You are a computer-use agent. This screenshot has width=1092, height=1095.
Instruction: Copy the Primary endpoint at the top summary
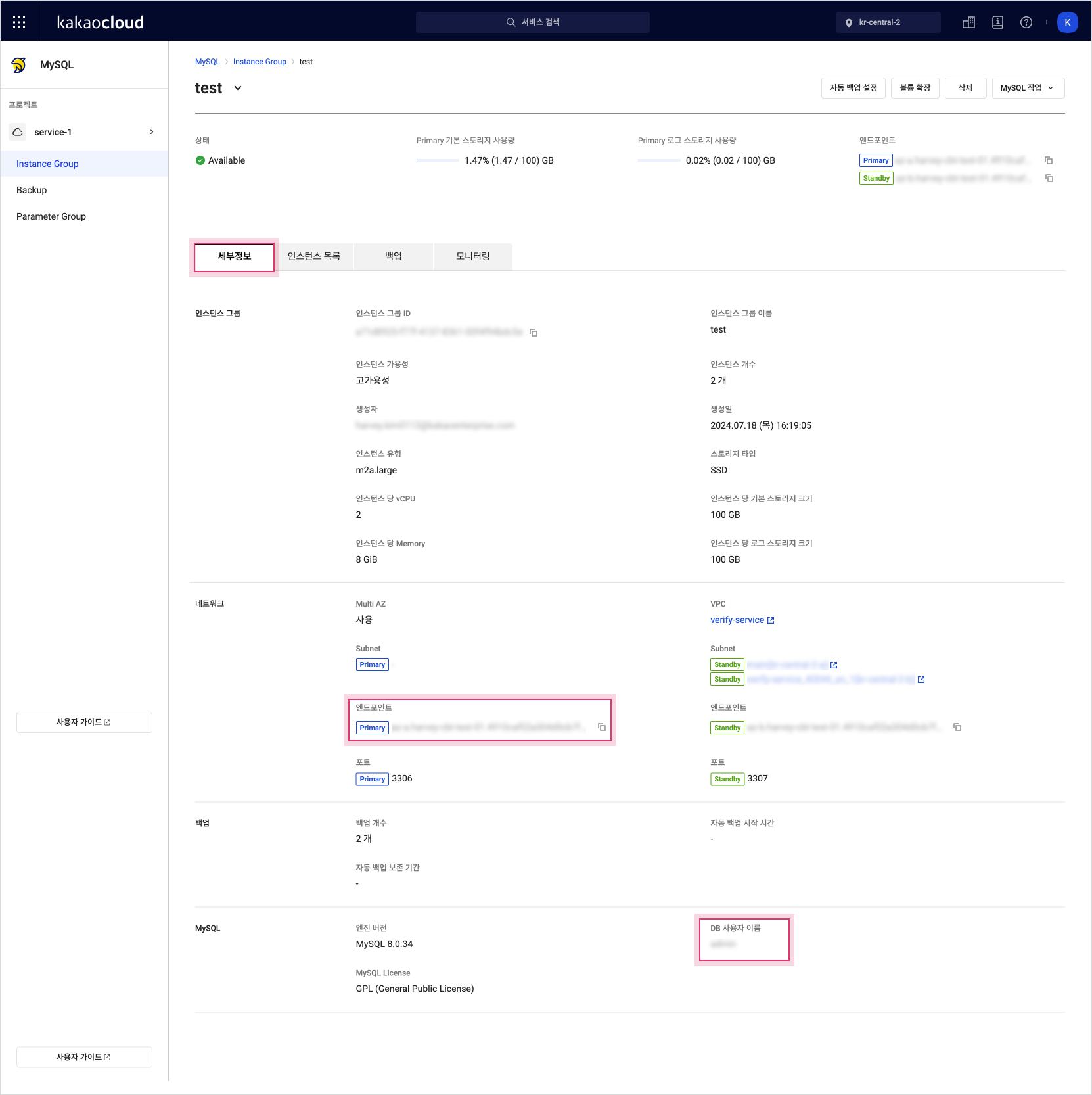1049,160
